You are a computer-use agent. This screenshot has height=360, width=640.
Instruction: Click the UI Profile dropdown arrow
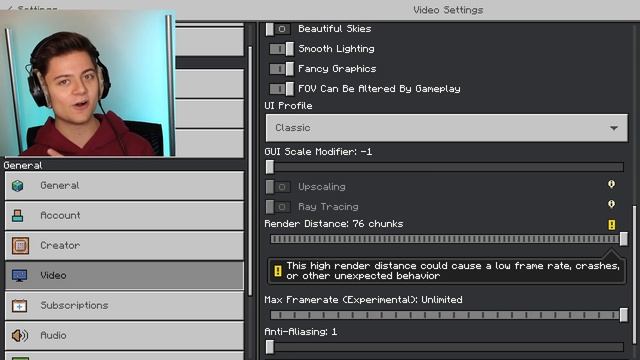(613, 128)
